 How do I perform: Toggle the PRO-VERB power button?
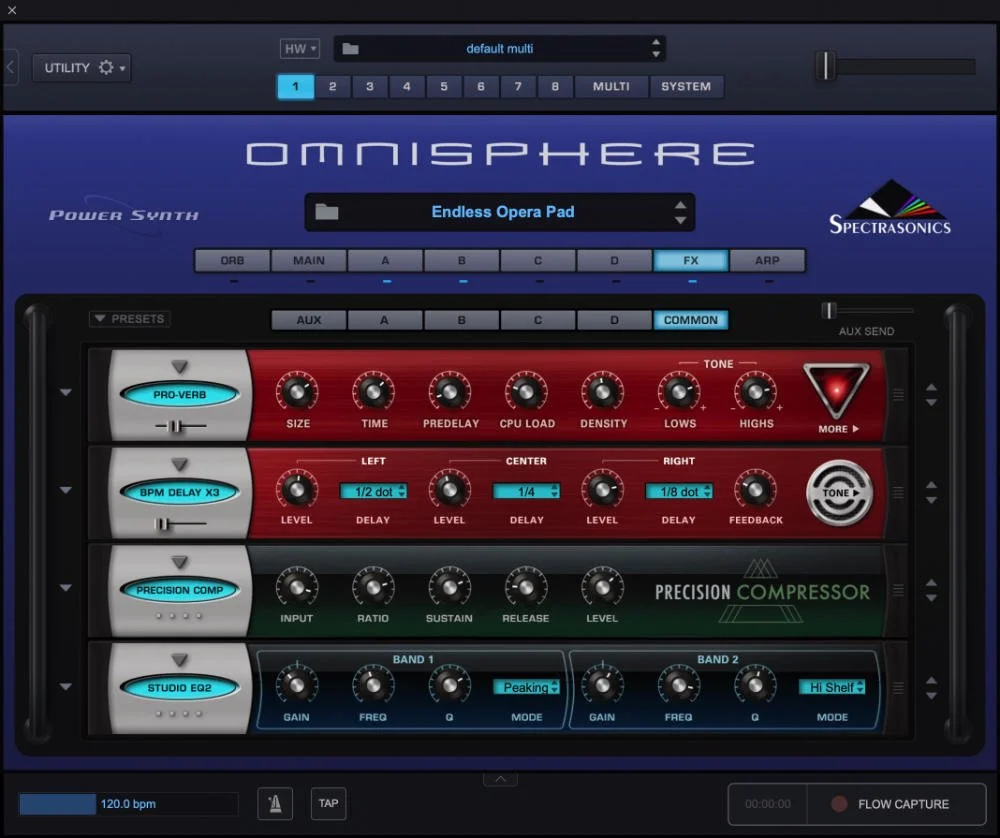(x=179, y=395)
